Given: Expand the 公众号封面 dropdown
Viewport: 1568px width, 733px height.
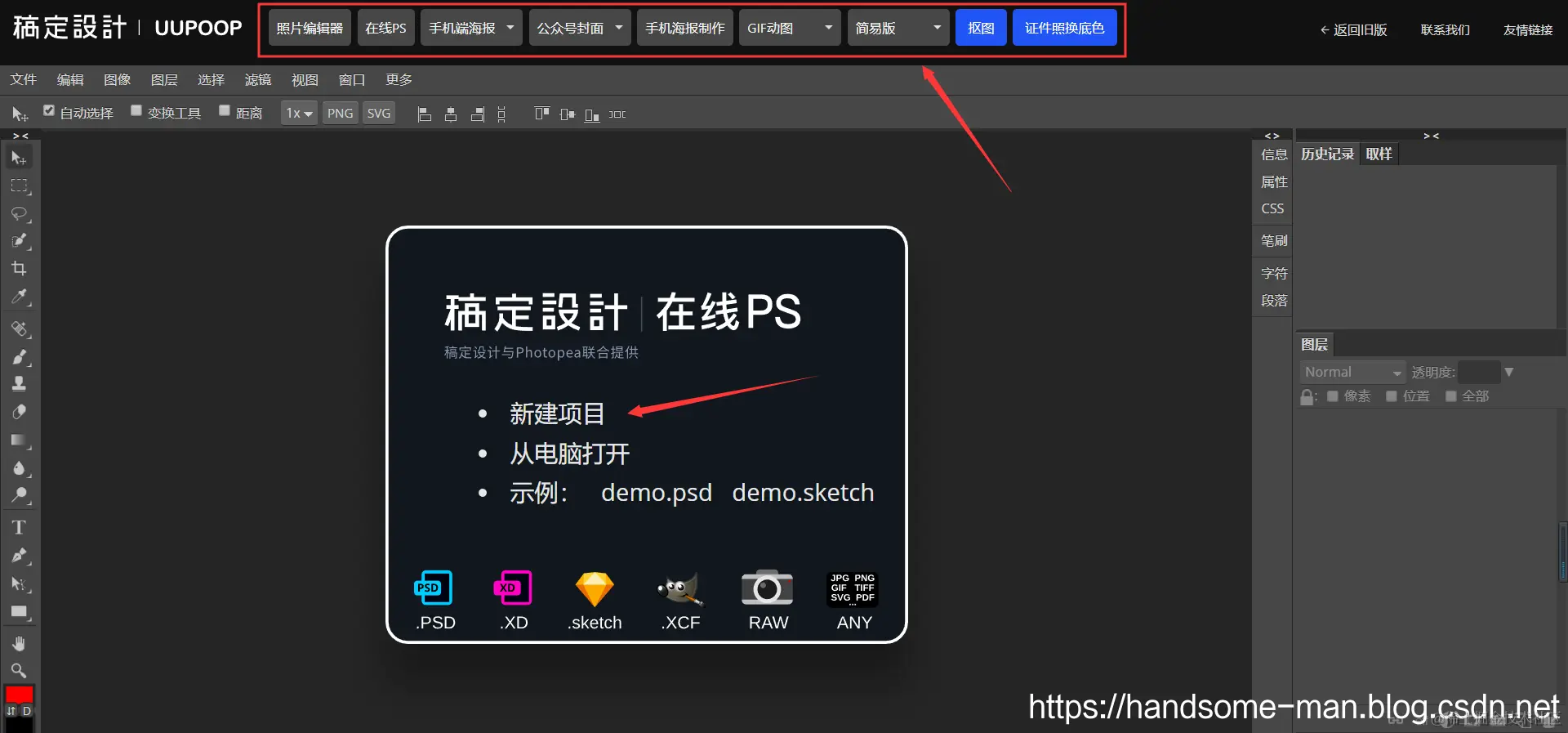Looking at the screenshot, I should click(580, 28).
